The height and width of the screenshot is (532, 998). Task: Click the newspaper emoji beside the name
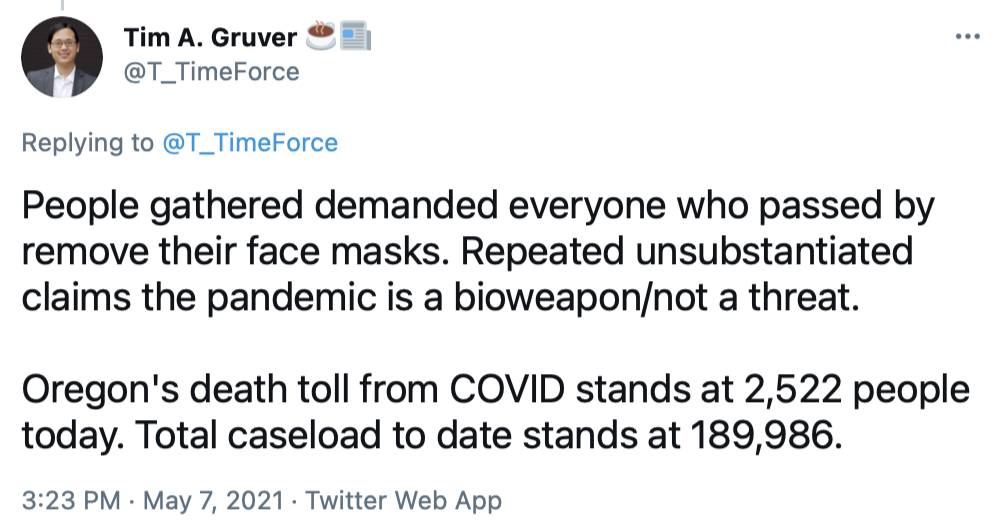[355, 38]
